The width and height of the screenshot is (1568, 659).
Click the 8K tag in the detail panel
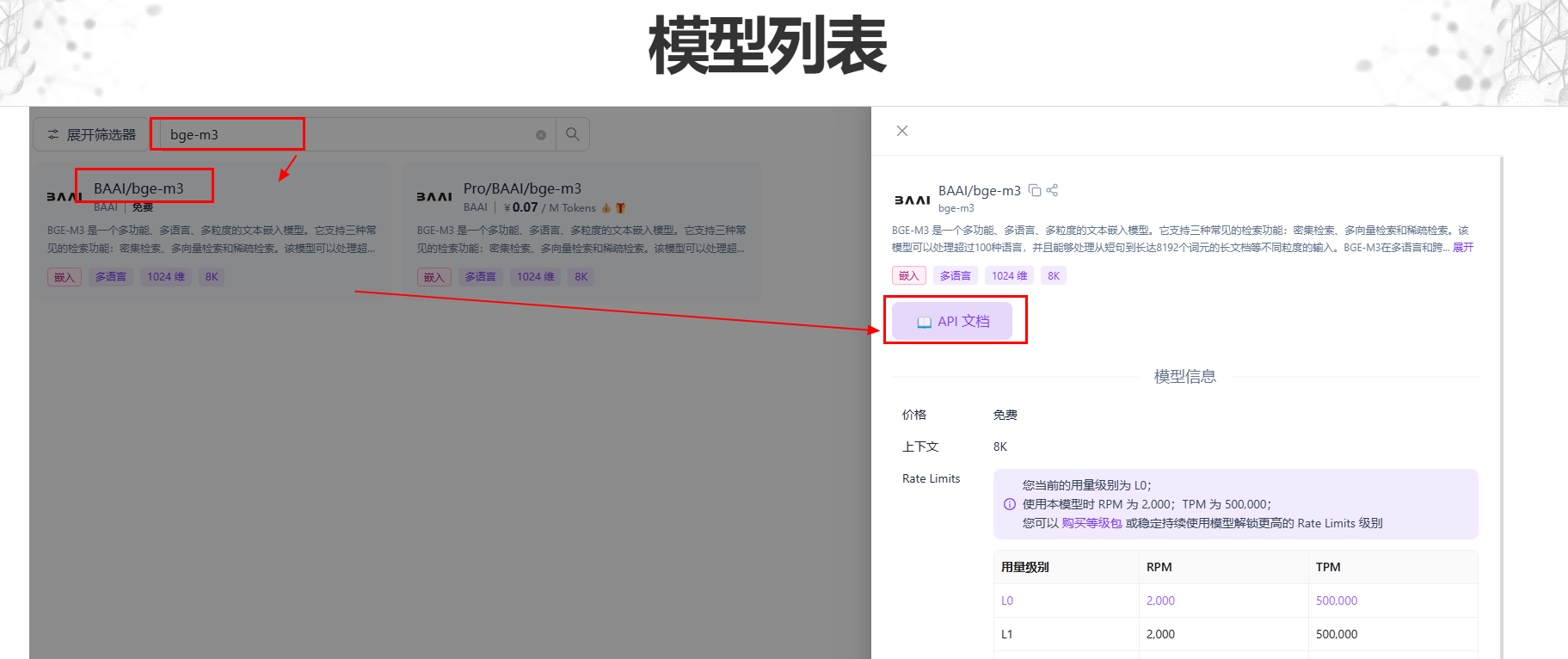coord(1054,275)
